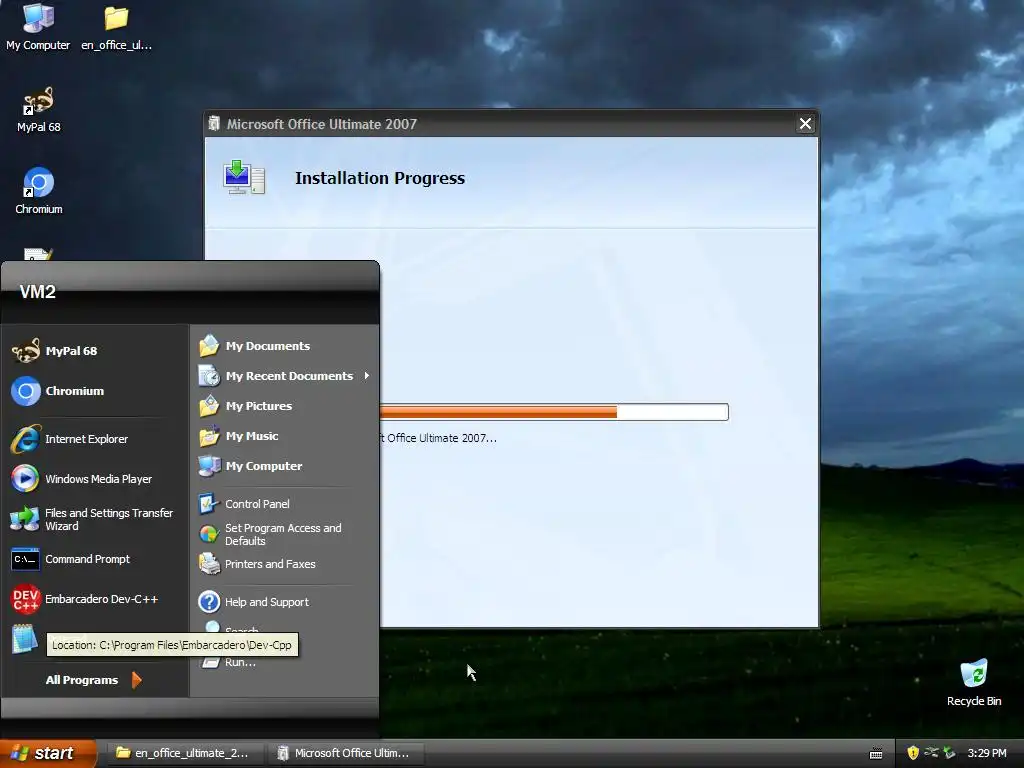Launch Embarcadero Dev-C++ from Start menu
Viewport: 1024px width, 768px height.
[95, 599]
